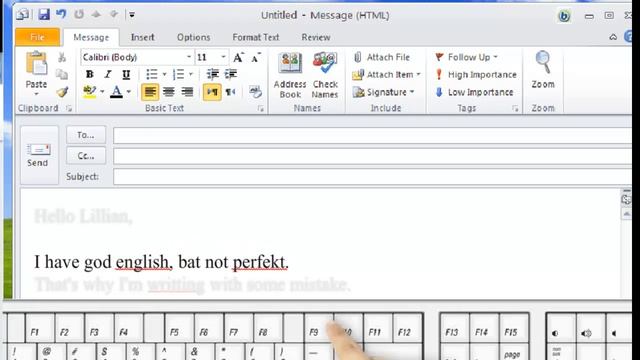Screen dimensions: 640x360
Task: Click in the Cc address field
Action: tap(372, 156)
